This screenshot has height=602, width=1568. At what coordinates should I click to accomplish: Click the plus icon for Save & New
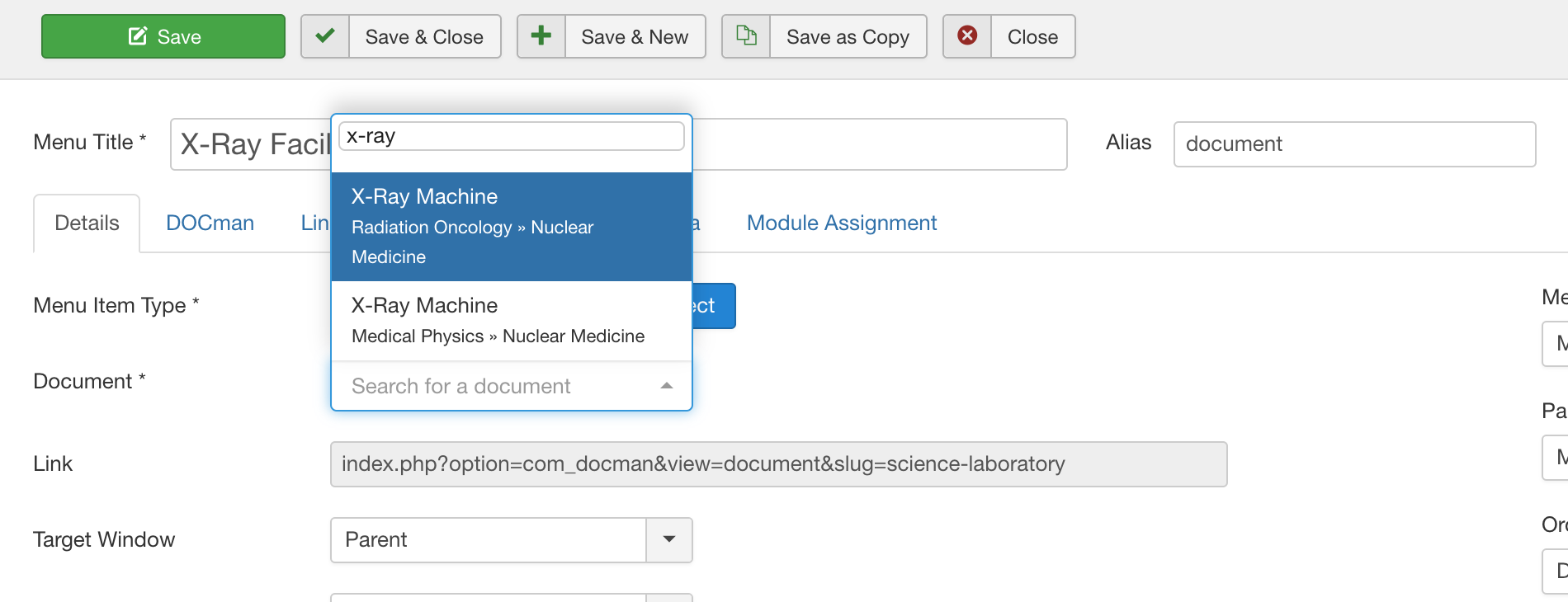pos(541,36)
